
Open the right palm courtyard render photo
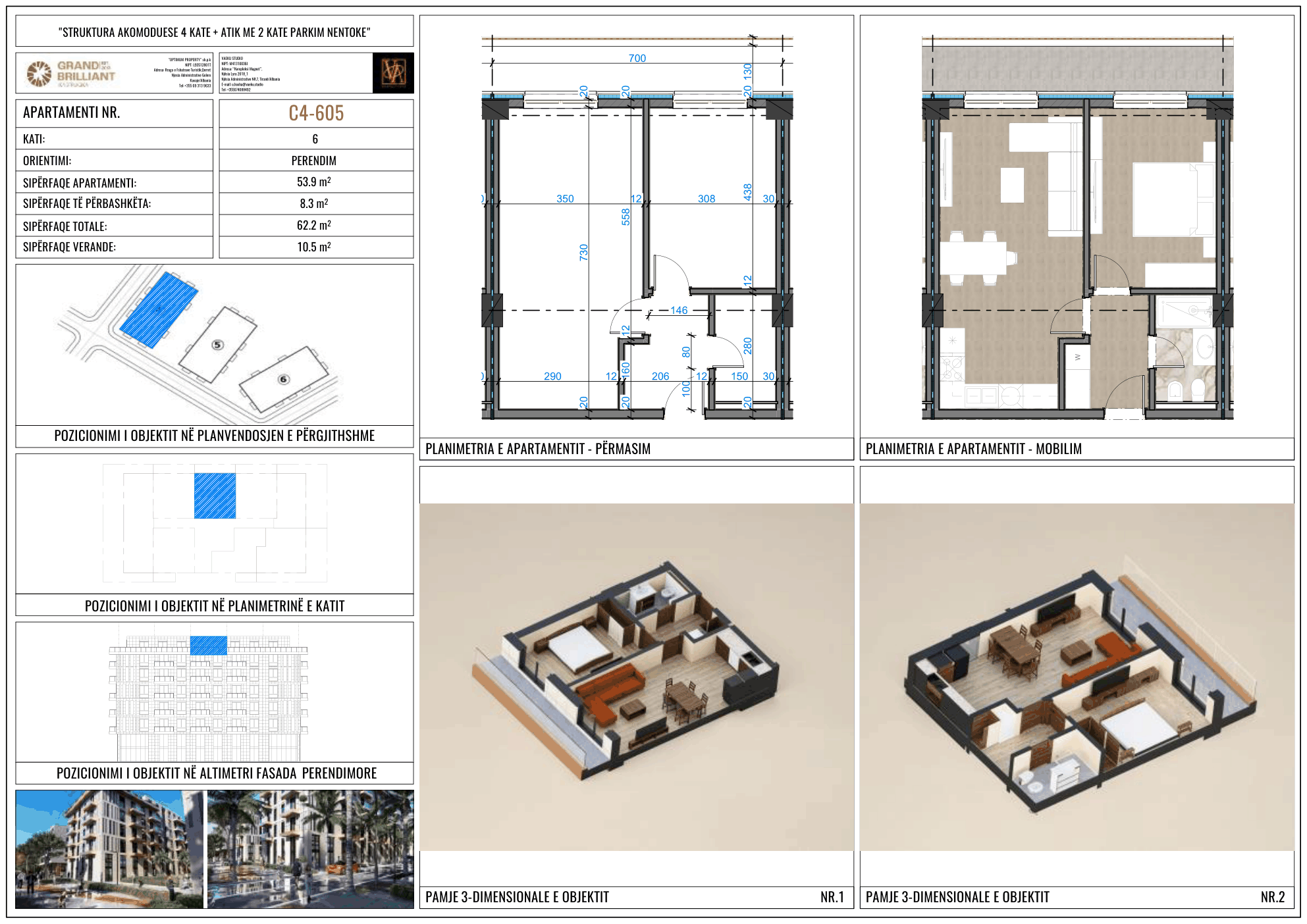[310, 849]
